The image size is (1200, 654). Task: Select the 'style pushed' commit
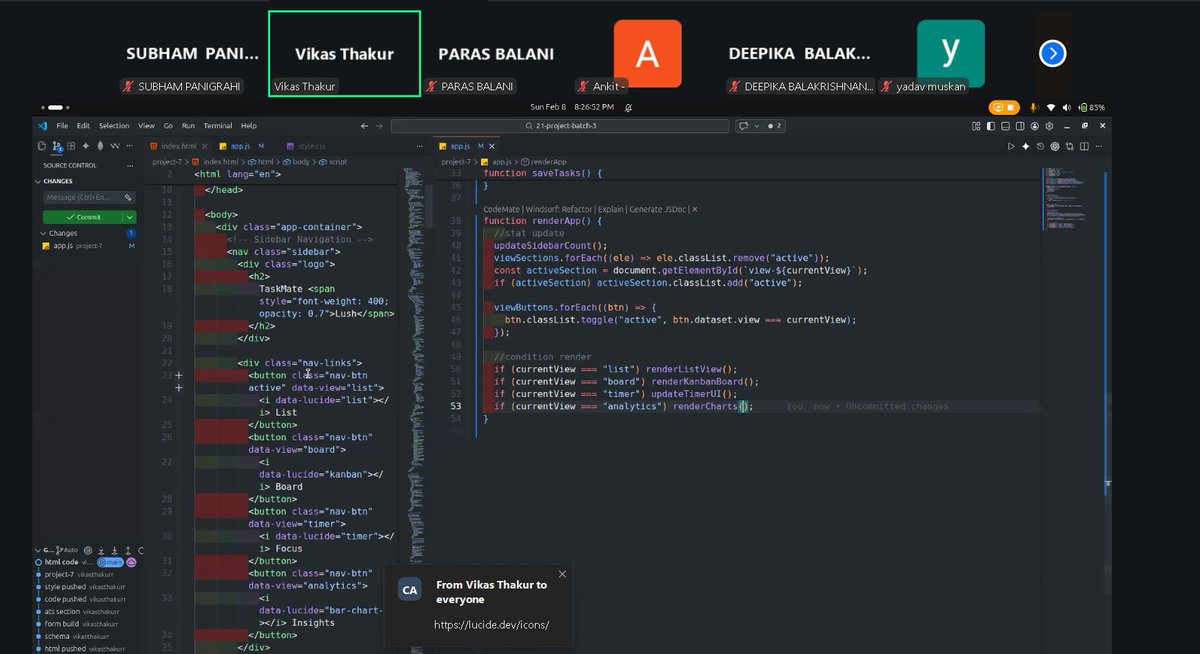(x=85, y=587)
